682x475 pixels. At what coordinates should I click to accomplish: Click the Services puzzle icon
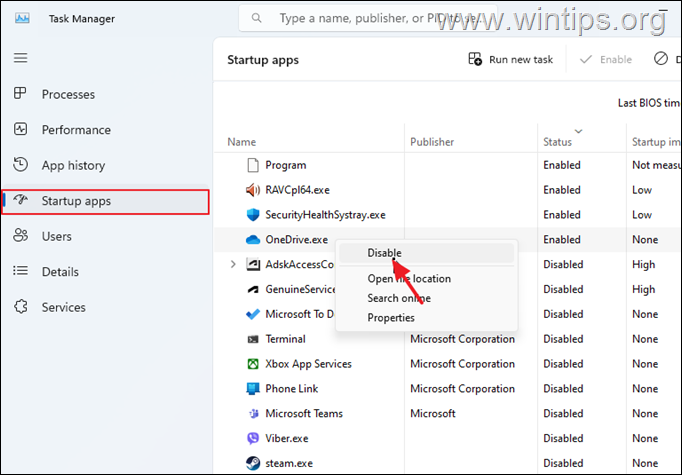pyautogui.click(x=20, y=307)
